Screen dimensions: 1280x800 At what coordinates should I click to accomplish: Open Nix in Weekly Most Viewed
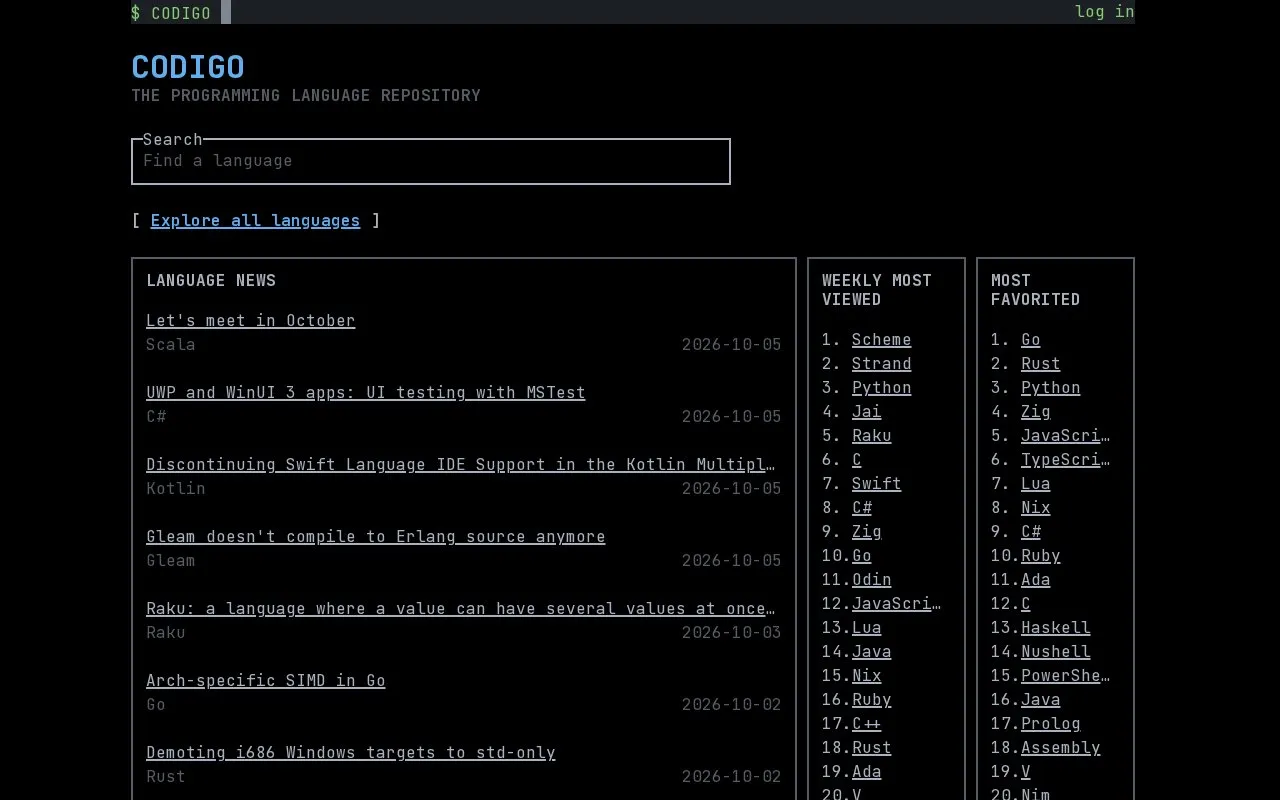point(866,676)
